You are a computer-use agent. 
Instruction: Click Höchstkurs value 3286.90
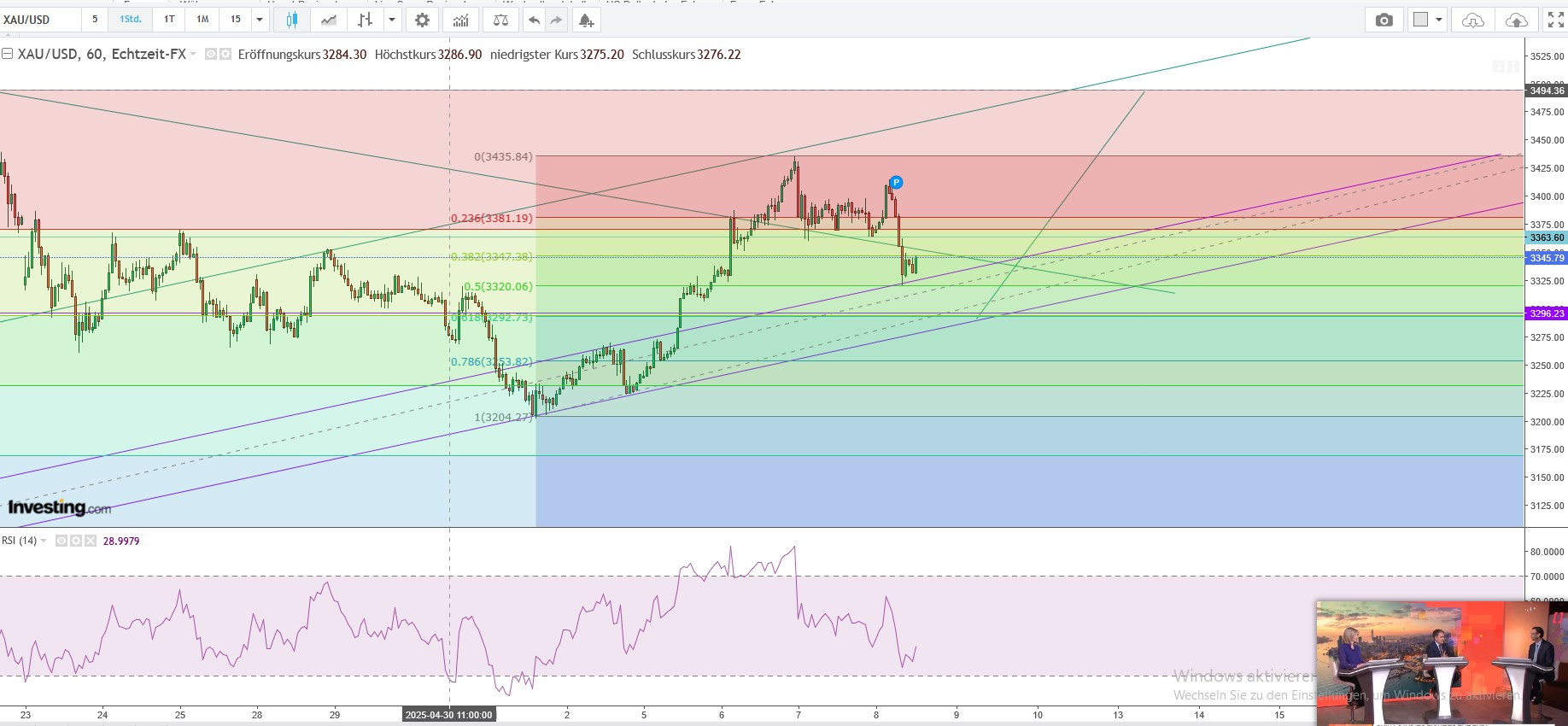459,54
